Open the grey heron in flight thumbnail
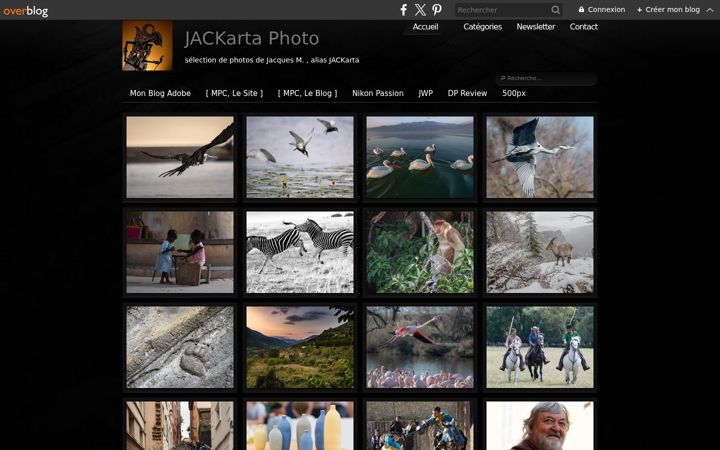Image resolution: width=720 pixels, height=450 pixels. [x=540, y=157]
